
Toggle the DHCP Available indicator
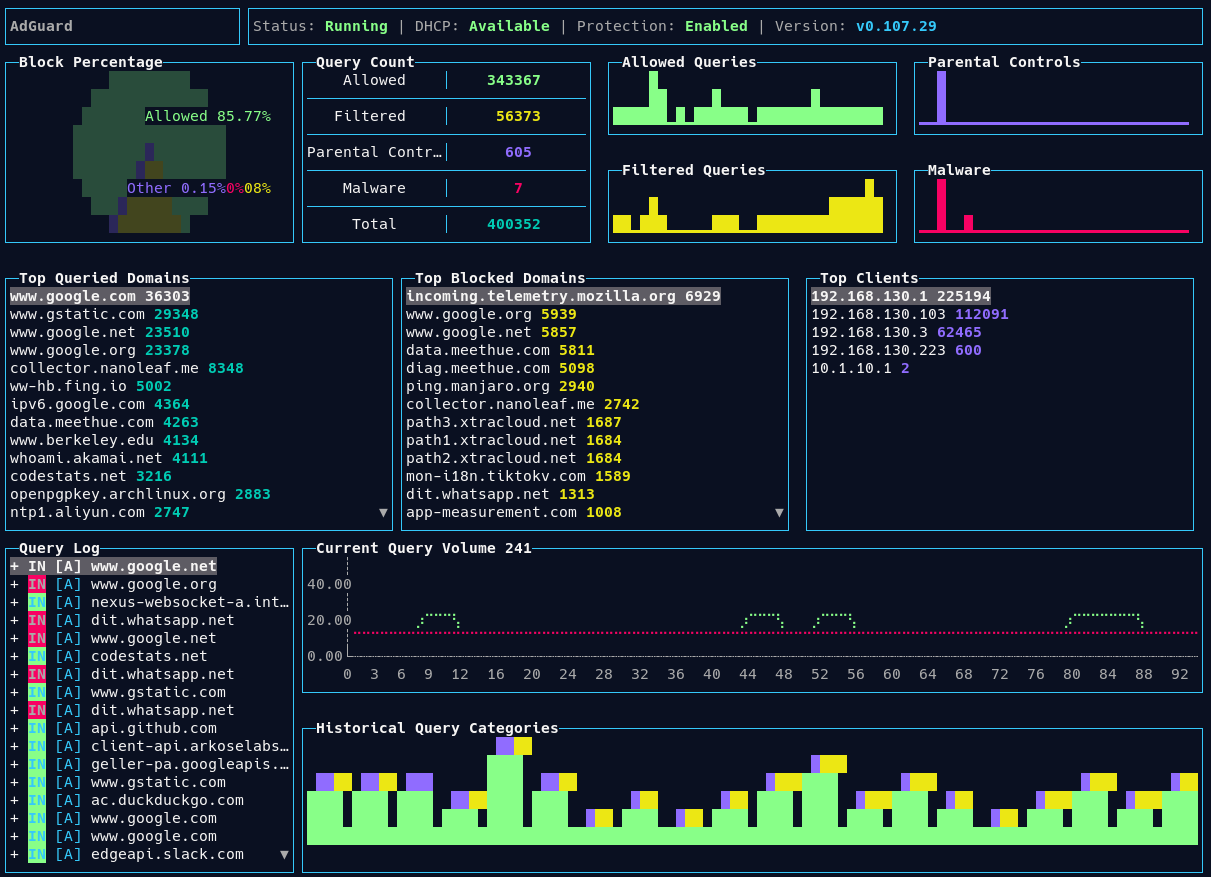click(509, 26)
